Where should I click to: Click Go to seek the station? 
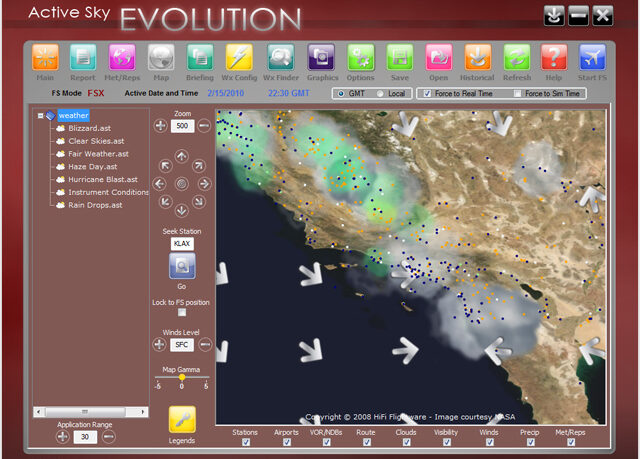point(182,266)
